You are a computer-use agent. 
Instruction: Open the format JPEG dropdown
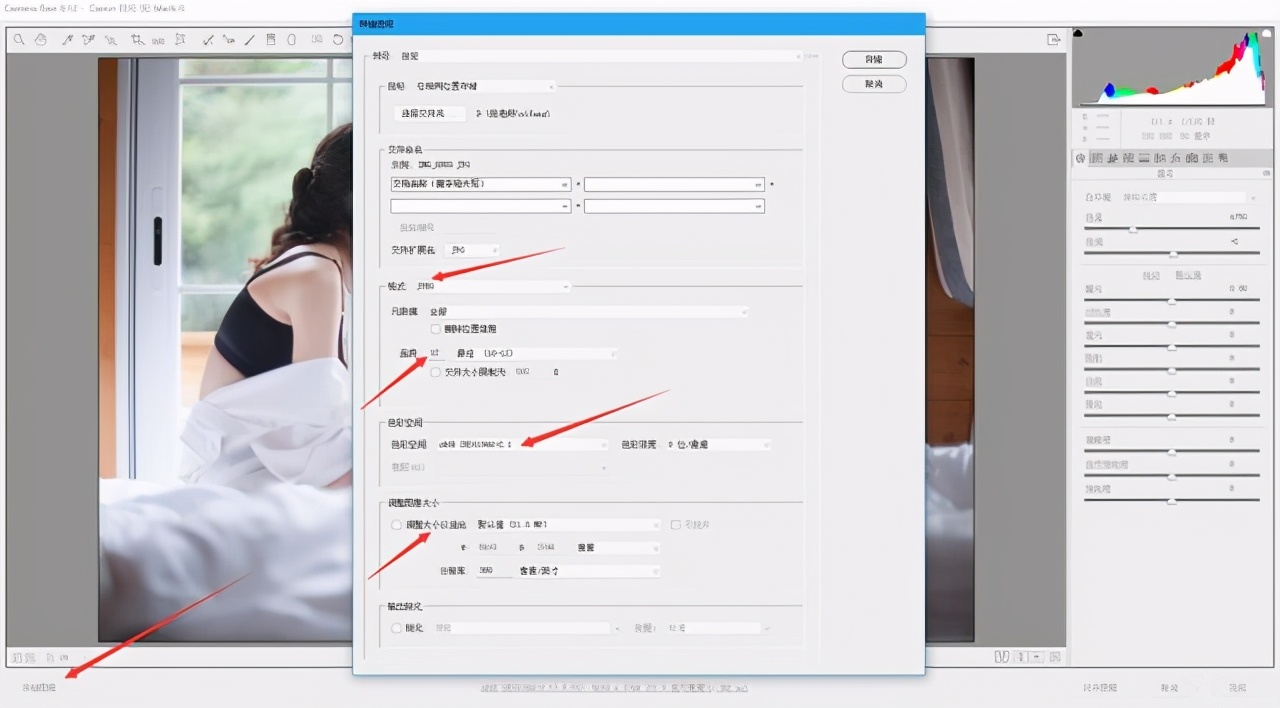coord(491,286)
